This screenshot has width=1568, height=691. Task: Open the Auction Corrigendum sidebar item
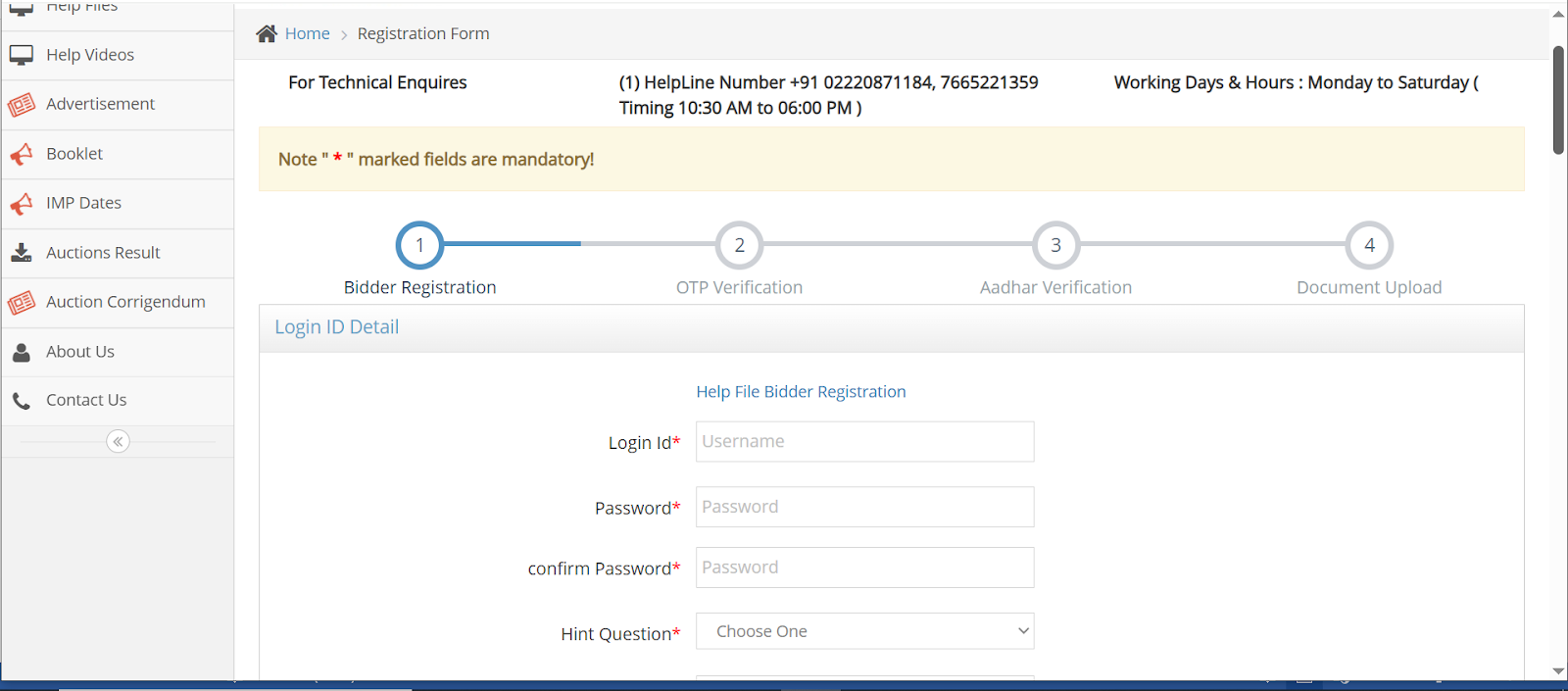pos(118,303)
